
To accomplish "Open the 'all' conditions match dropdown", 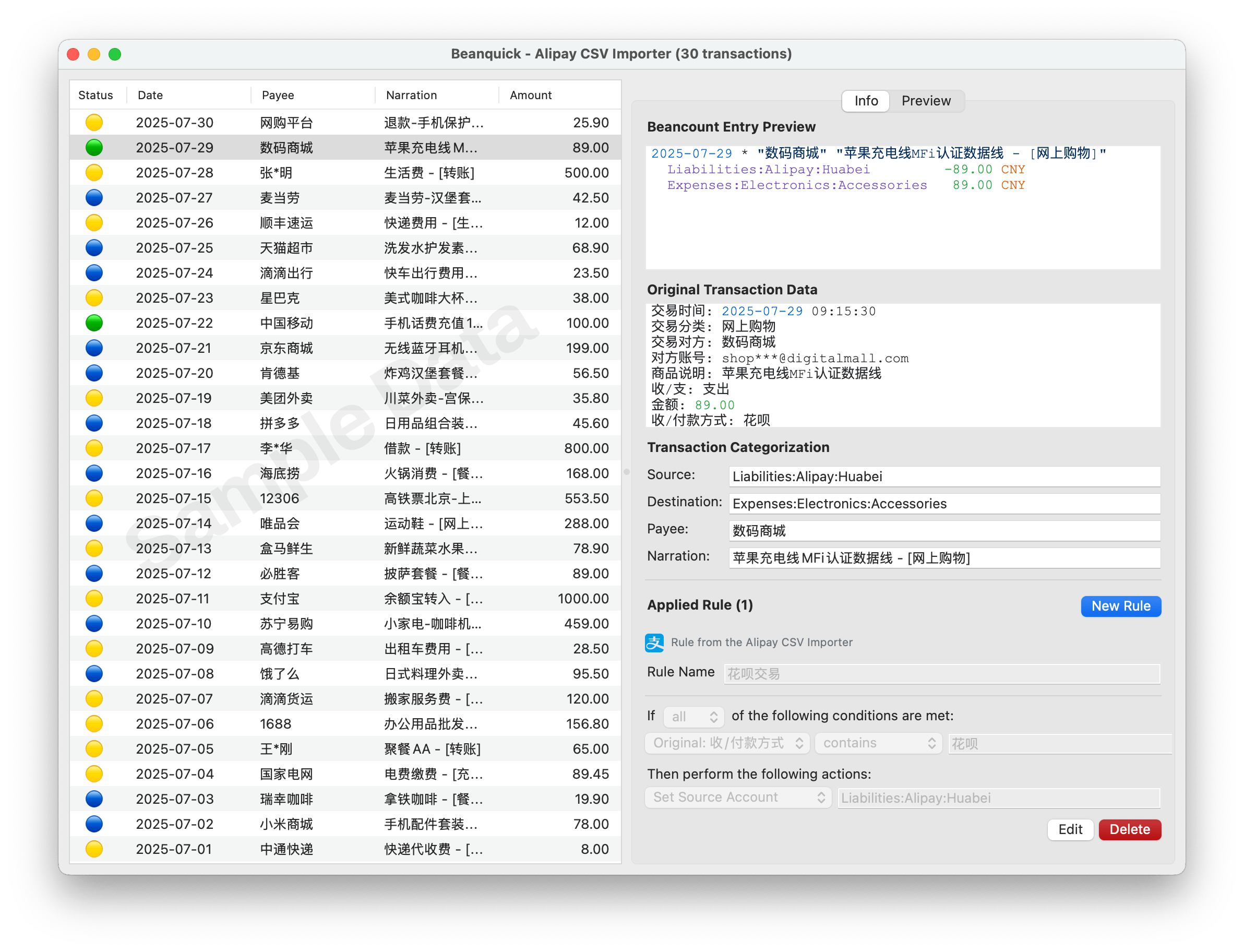I will pyautogui.click(x=693, y=716).
